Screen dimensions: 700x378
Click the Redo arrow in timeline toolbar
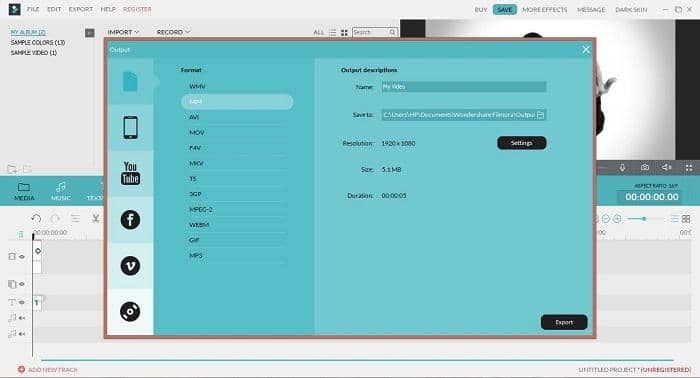(x=55, y=218)
